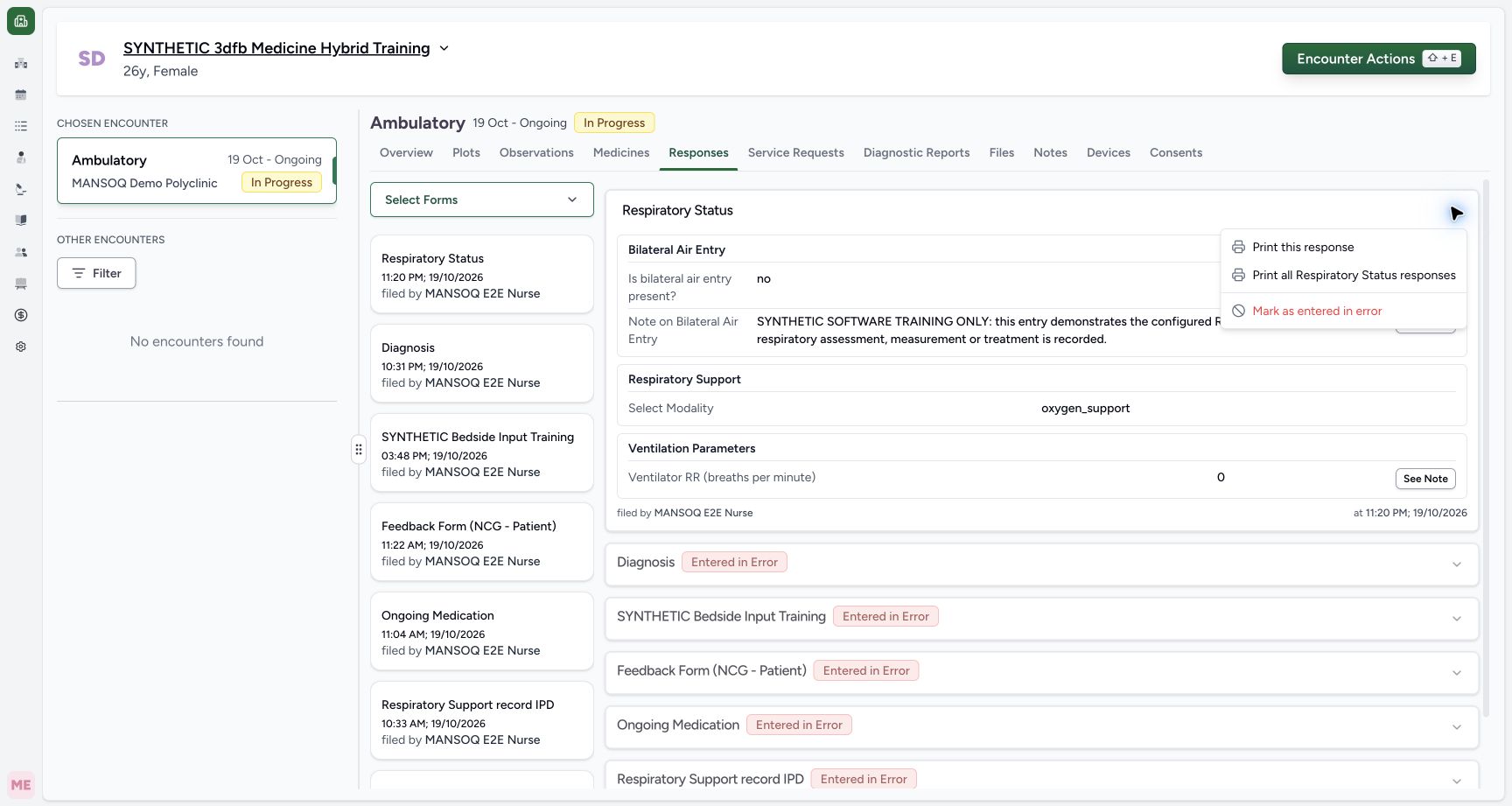Open the chevron beside the patient name

click(444, 48)
